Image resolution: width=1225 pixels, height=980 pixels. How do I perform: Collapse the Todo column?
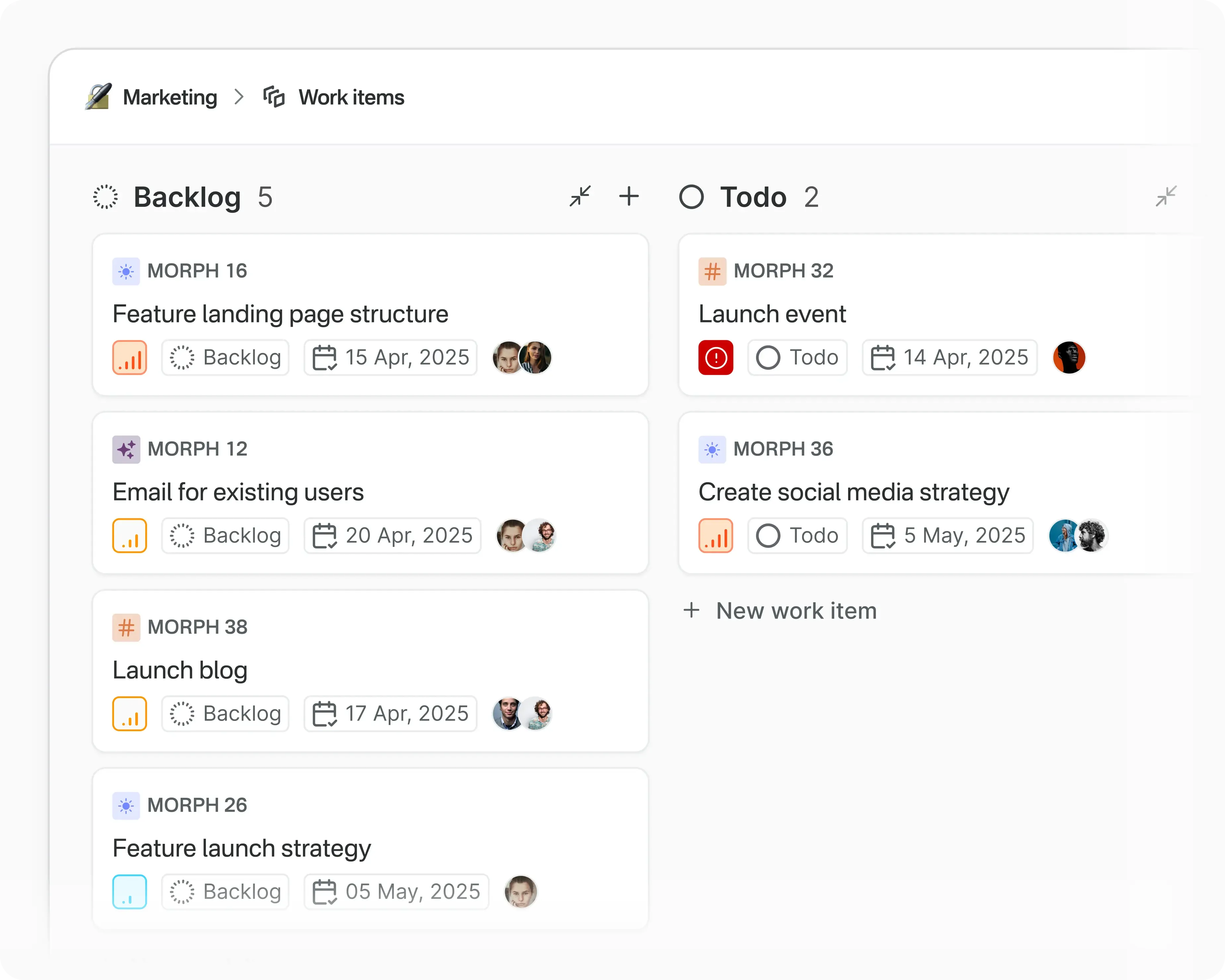click(1165, 196)
